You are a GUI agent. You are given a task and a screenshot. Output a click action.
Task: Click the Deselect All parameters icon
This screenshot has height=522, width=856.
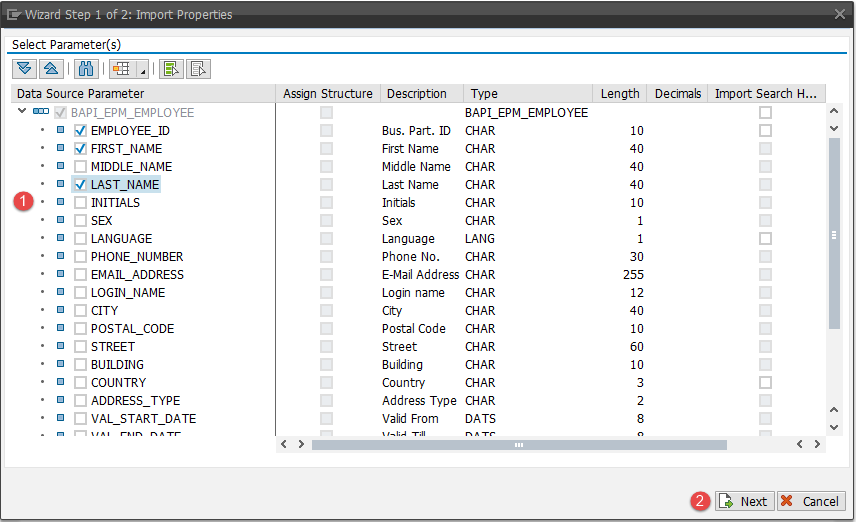pos(198,69)
